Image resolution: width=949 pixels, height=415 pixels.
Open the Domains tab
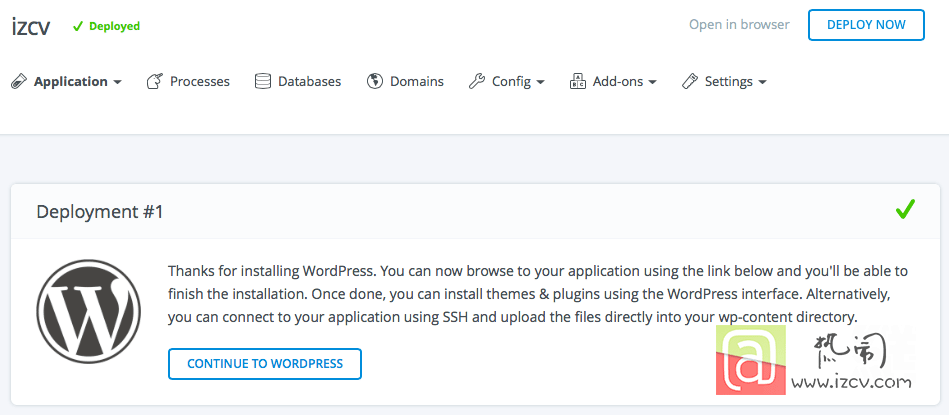(x=417, y=81)
